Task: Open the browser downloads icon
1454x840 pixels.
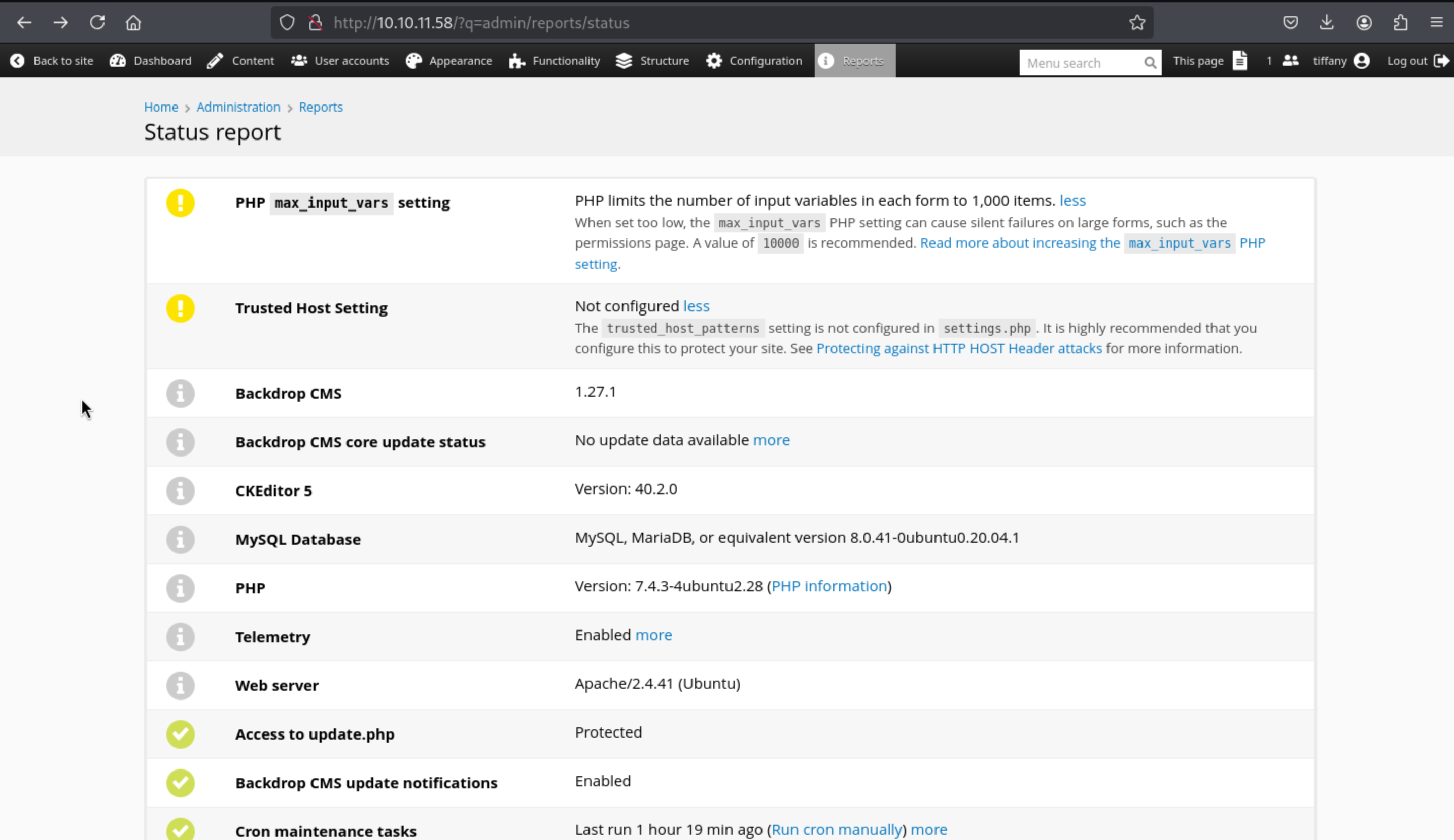Action: pyautogui.click(x=1327, y=22)
